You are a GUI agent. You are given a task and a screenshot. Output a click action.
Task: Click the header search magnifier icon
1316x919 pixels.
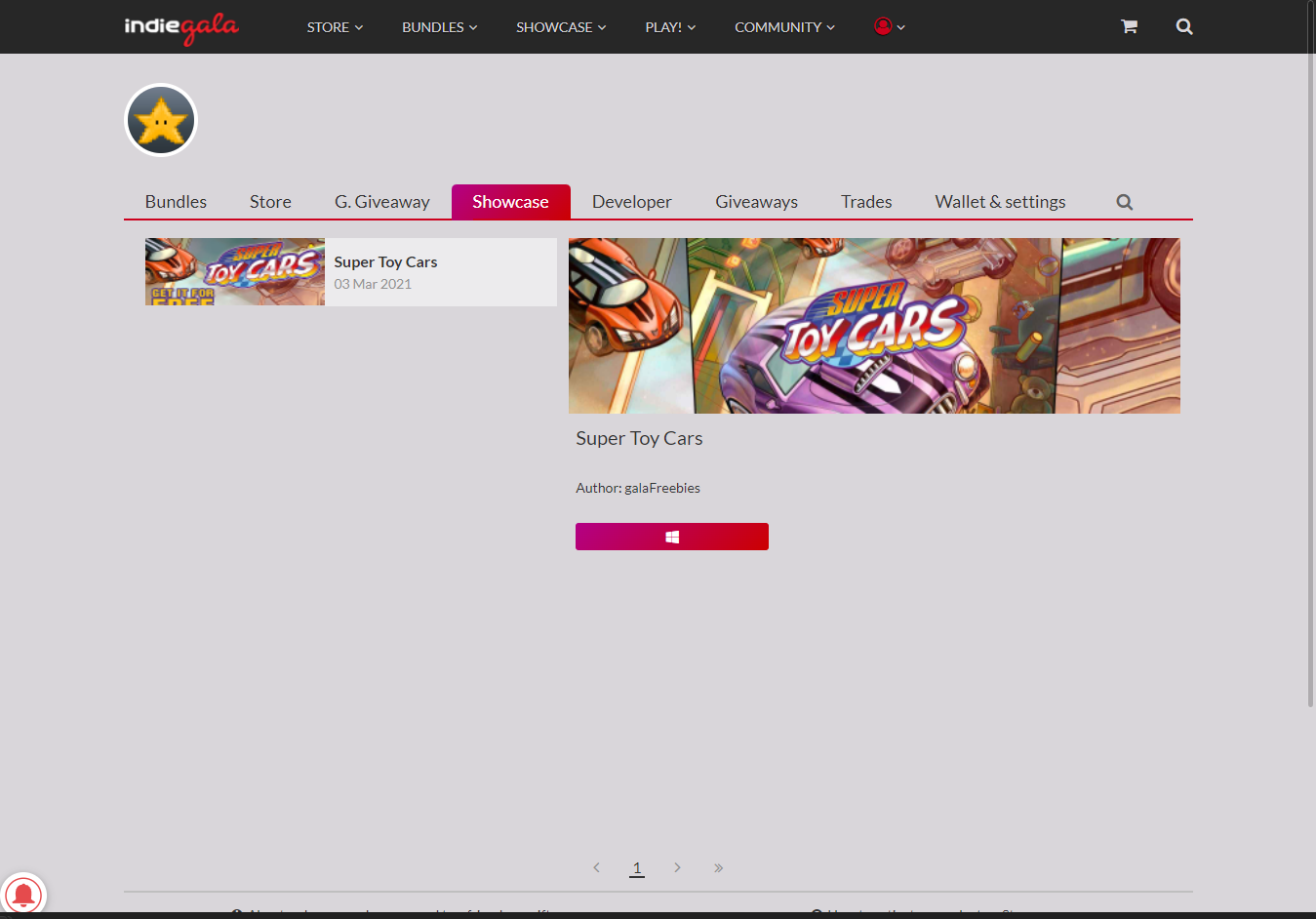click(1184, 26)
